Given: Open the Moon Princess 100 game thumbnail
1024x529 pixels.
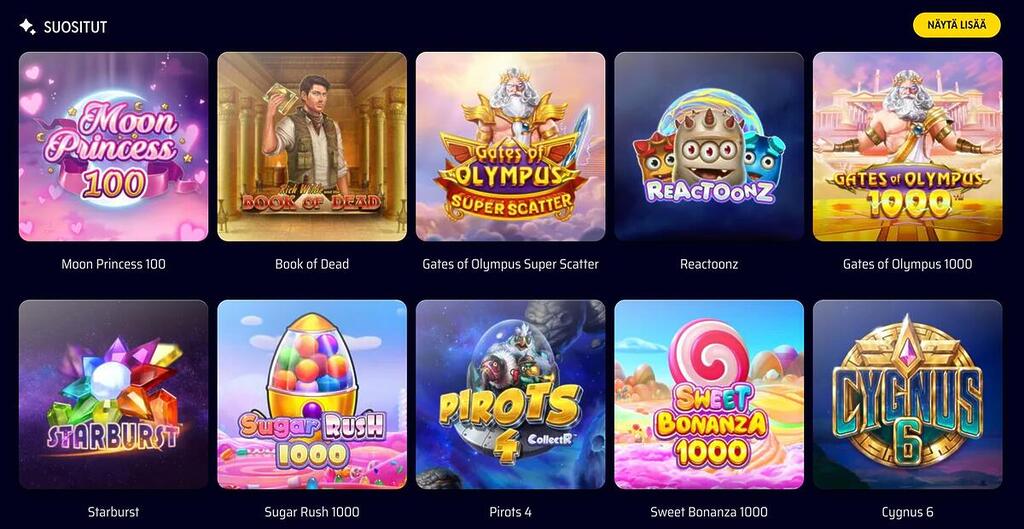Looking at the screenshot, I should tap(114, 147).
